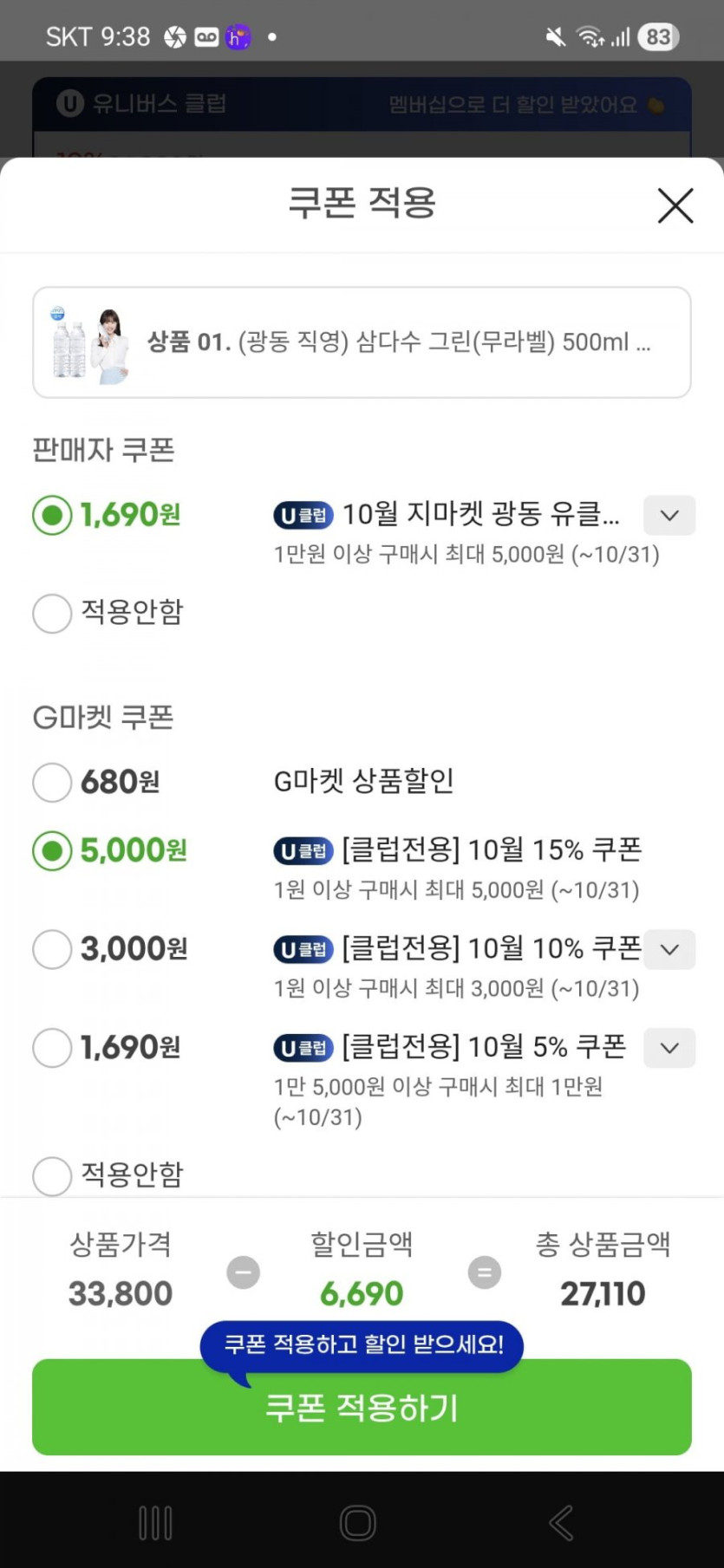Close the 쿠폰 적용 coupon dialog
Screen dimensions: 724x1568
coord(675,205)
